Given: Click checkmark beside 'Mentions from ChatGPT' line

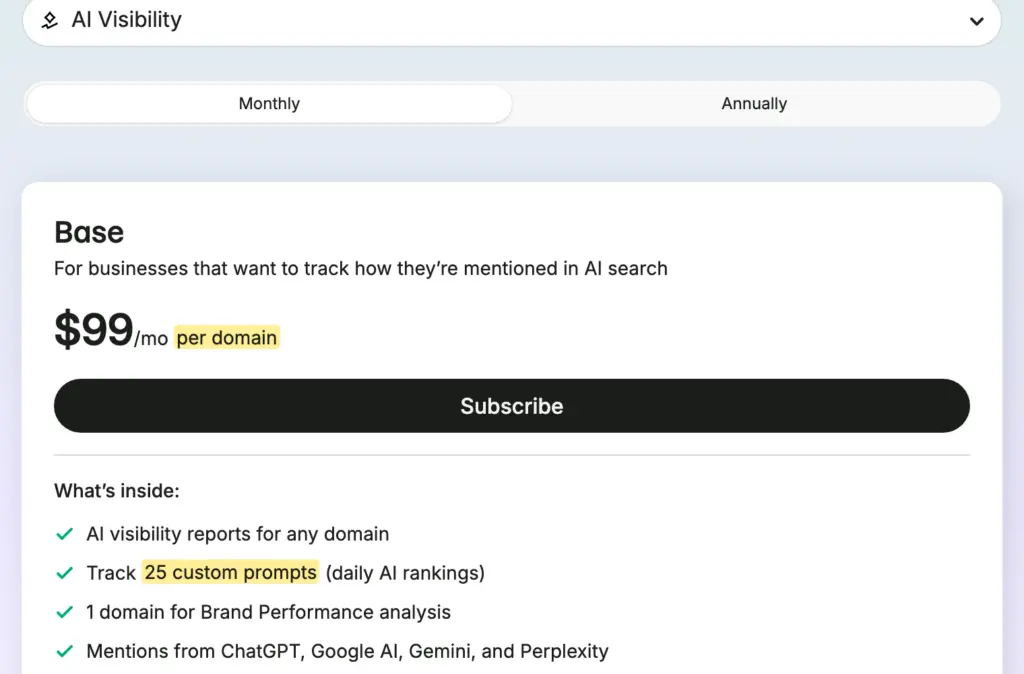Looking at the screenshot, I should coord(65,651).
